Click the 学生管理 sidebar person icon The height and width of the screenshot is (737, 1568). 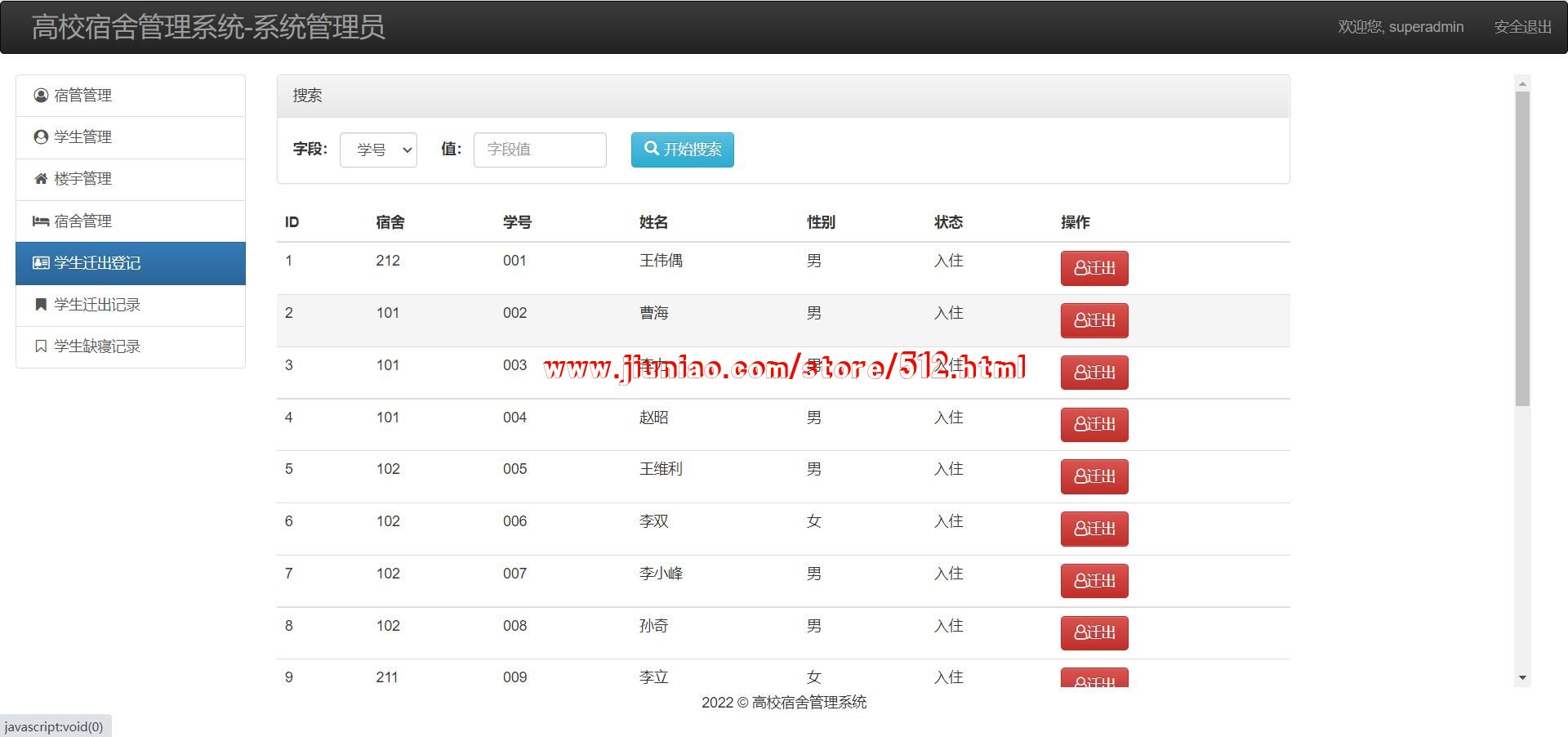[41, 137]
